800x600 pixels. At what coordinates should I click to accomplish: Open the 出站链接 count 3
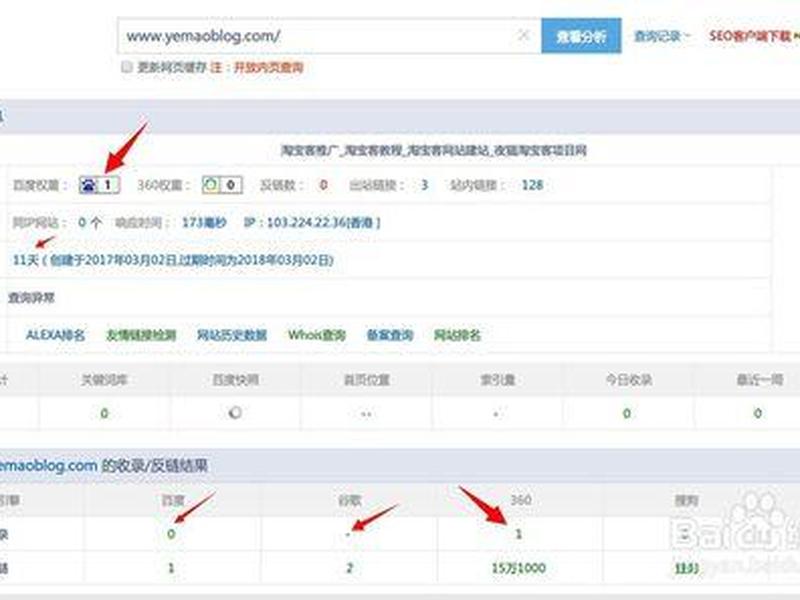click(424, 185)
